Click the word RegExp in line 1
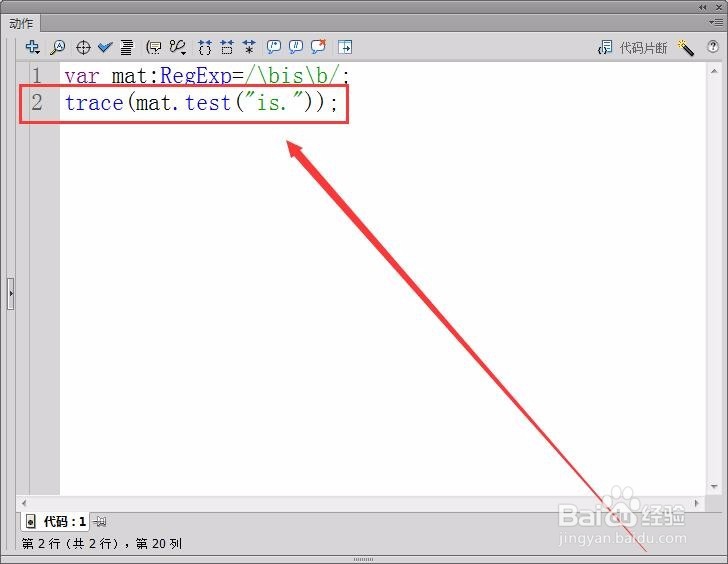The width and height of the screenshot is (728, 564). tap(195, 75)
